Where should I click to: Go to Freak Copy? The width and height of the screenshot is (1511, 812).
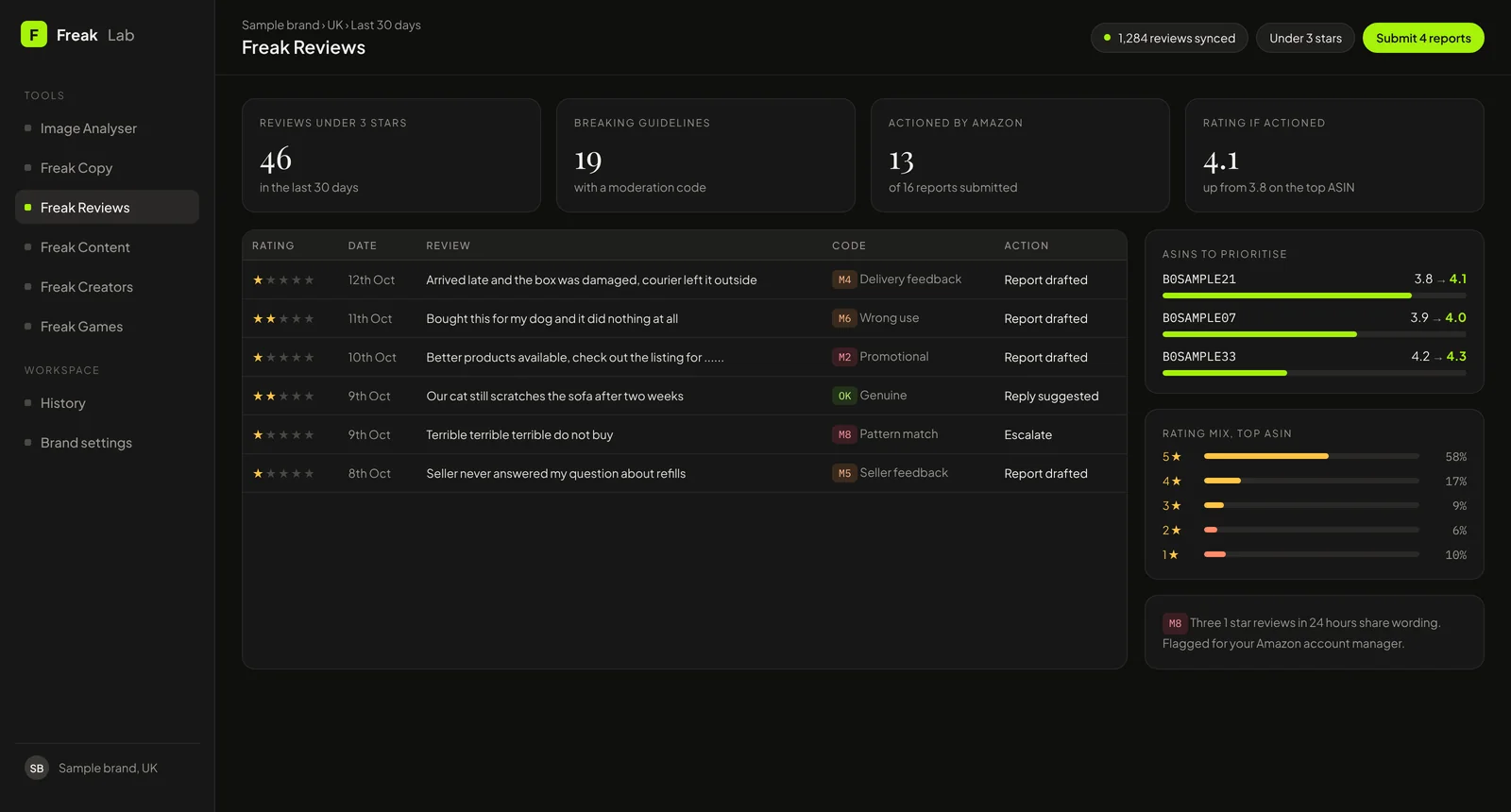pyautogui.click(x=107, y=168)
